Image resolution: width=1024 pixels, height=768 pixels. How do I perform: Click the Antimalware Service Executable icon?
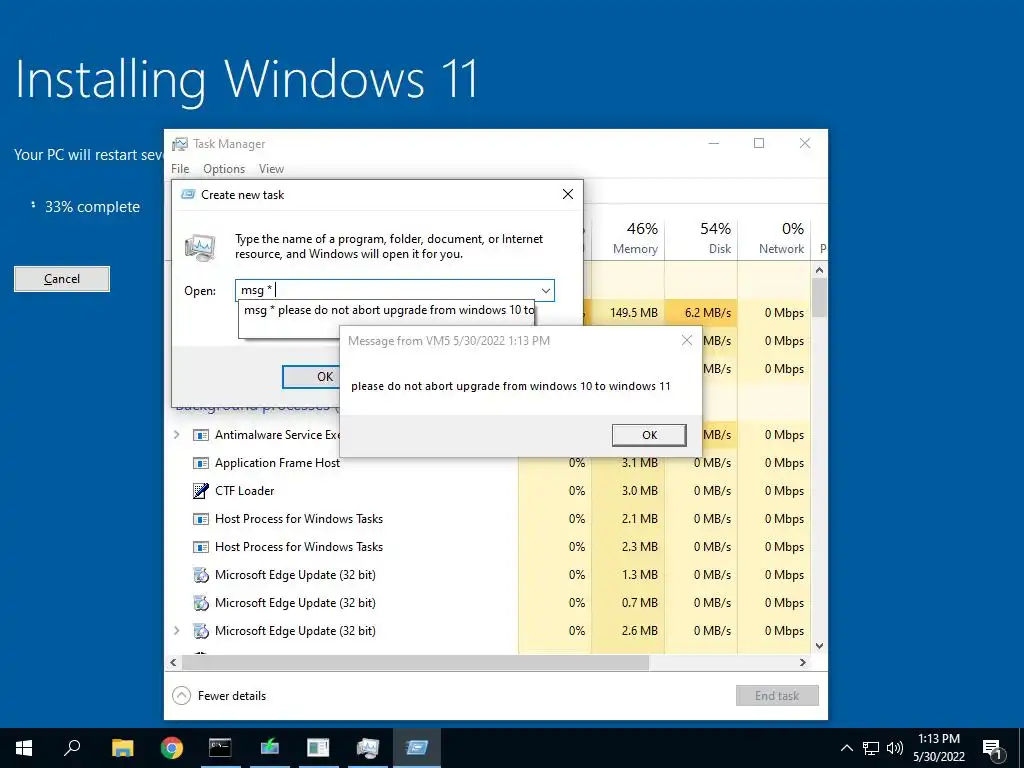click(x=200, y=435)
